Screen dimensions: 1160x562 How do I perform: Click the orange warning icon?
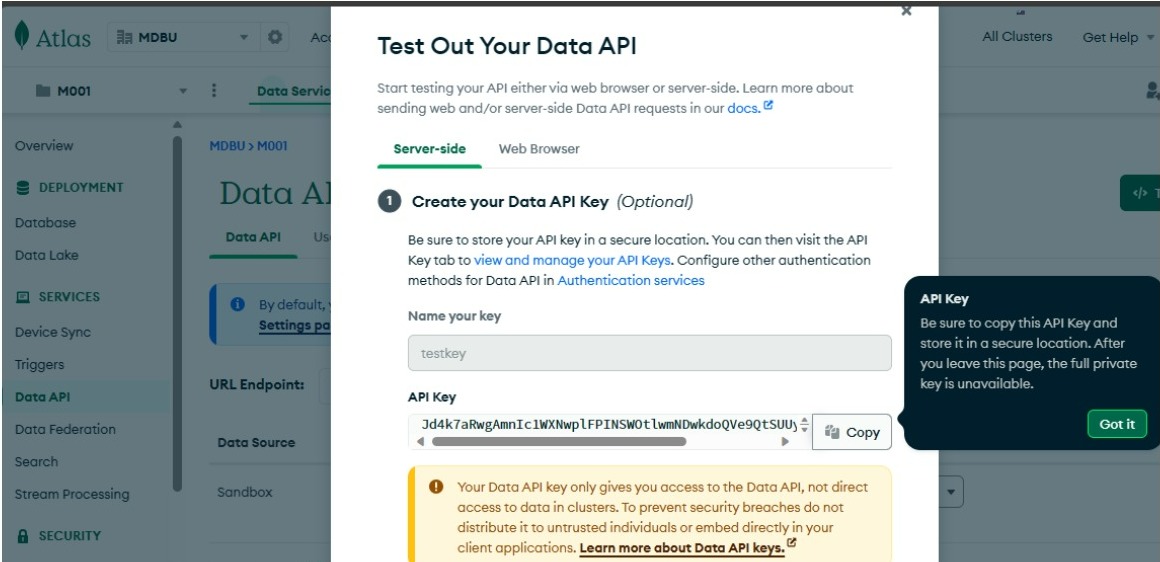click(436, 487)
